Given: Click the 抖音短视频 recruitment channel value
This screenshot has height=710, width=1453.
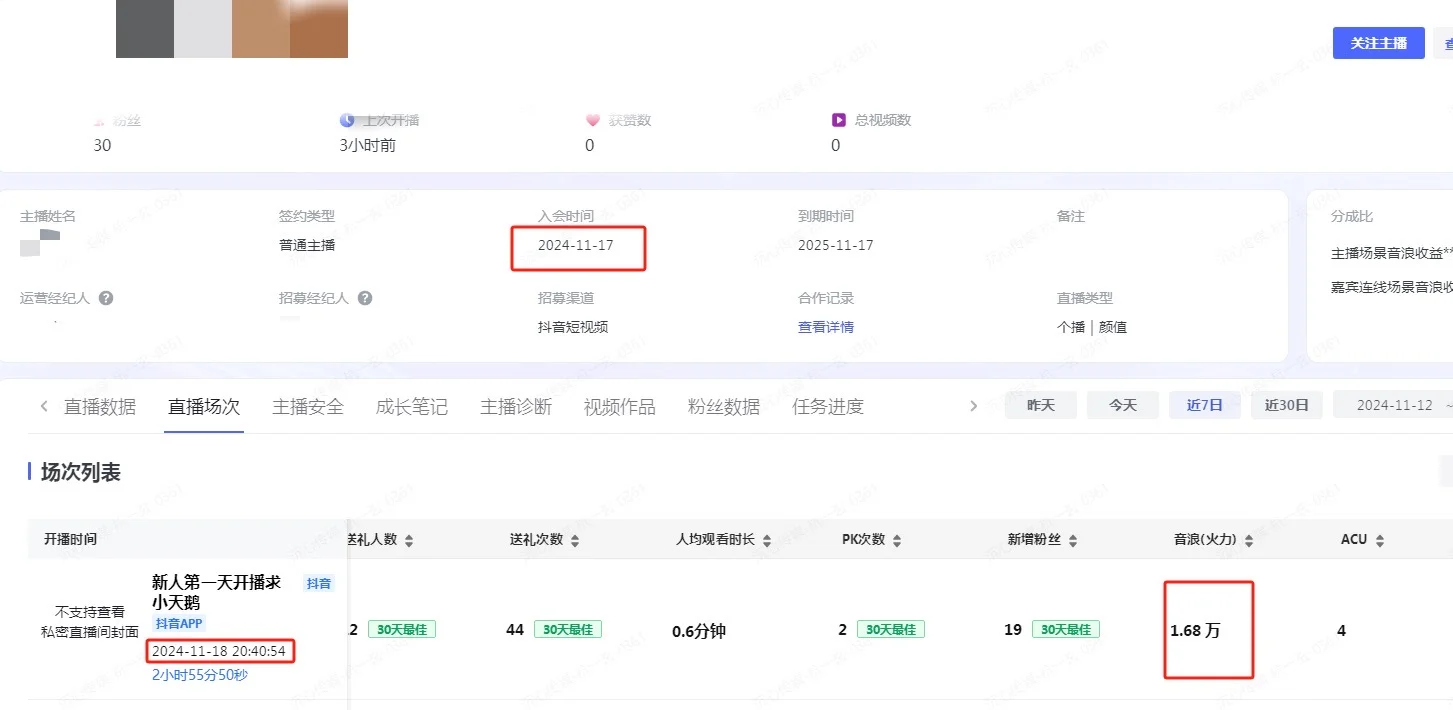Looking at the screenshot, I should coord(573,327).
